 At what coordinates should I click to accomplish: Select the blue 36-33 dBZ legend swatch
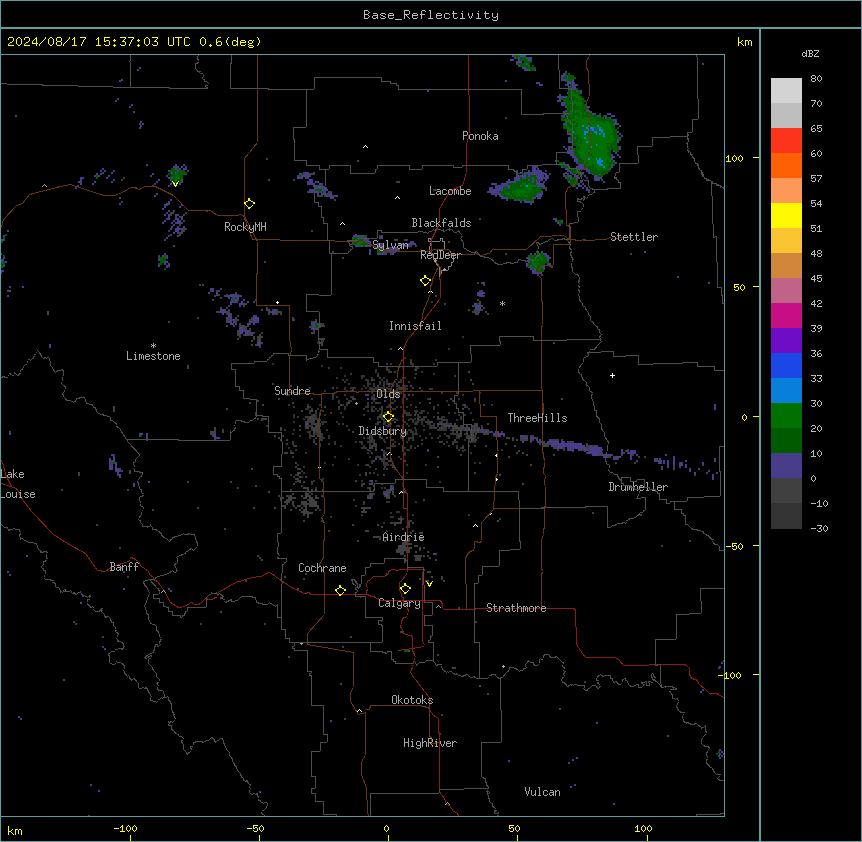pos(786,365)
